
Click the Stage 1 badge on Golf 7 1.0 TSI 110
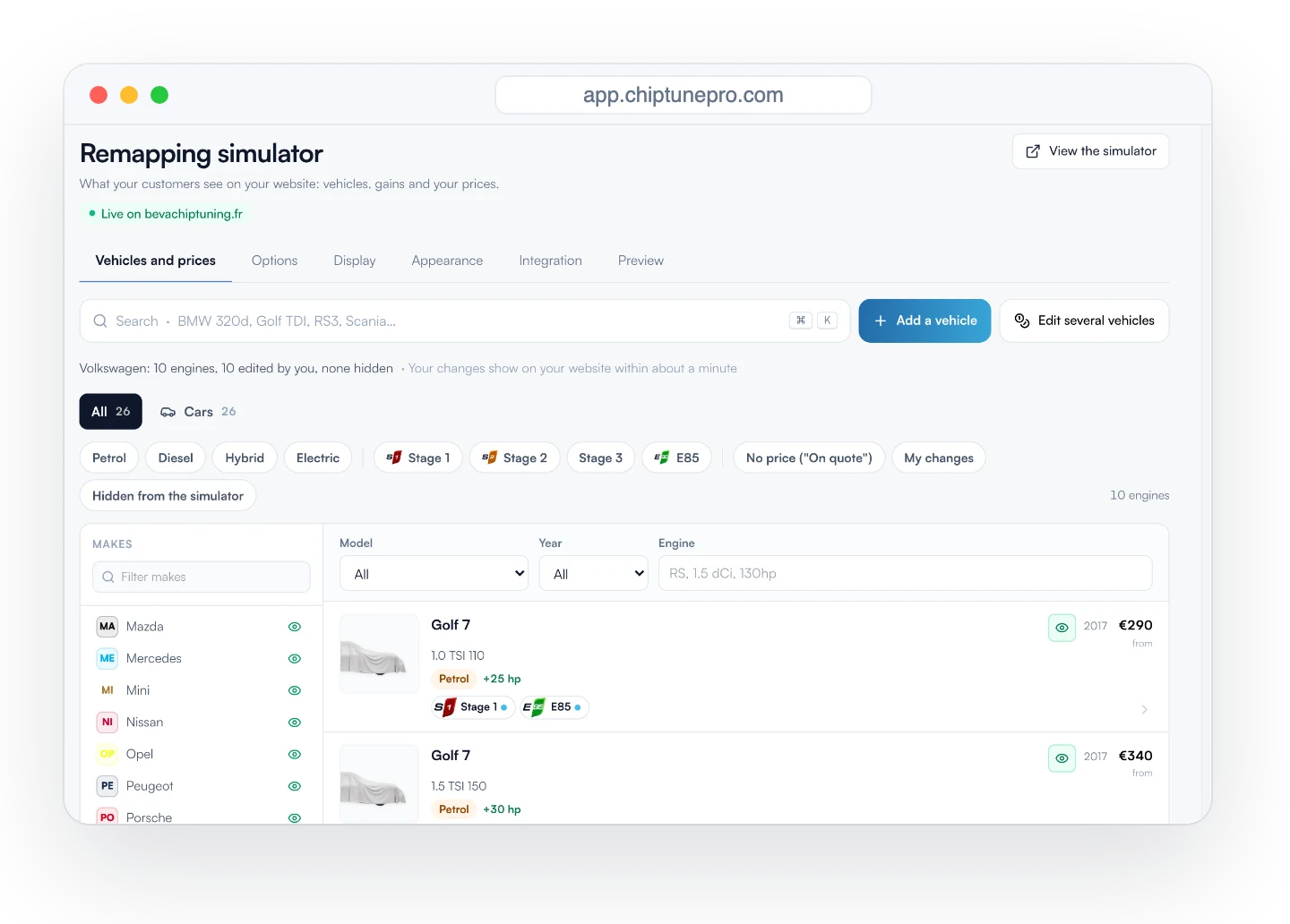[x=473, y=707]
